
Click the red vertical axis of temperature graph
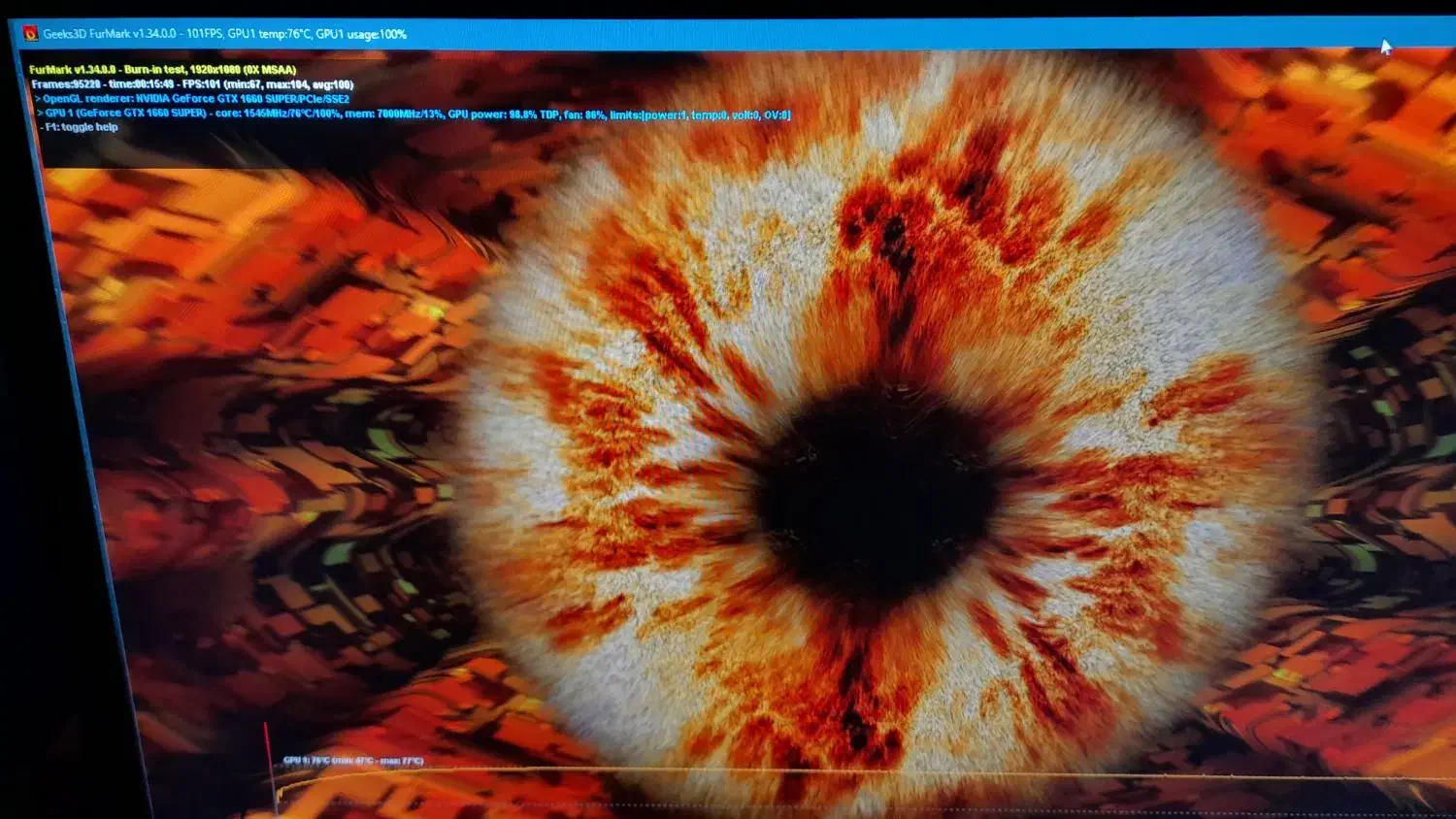pyautogui.click(x=267, y=767)
